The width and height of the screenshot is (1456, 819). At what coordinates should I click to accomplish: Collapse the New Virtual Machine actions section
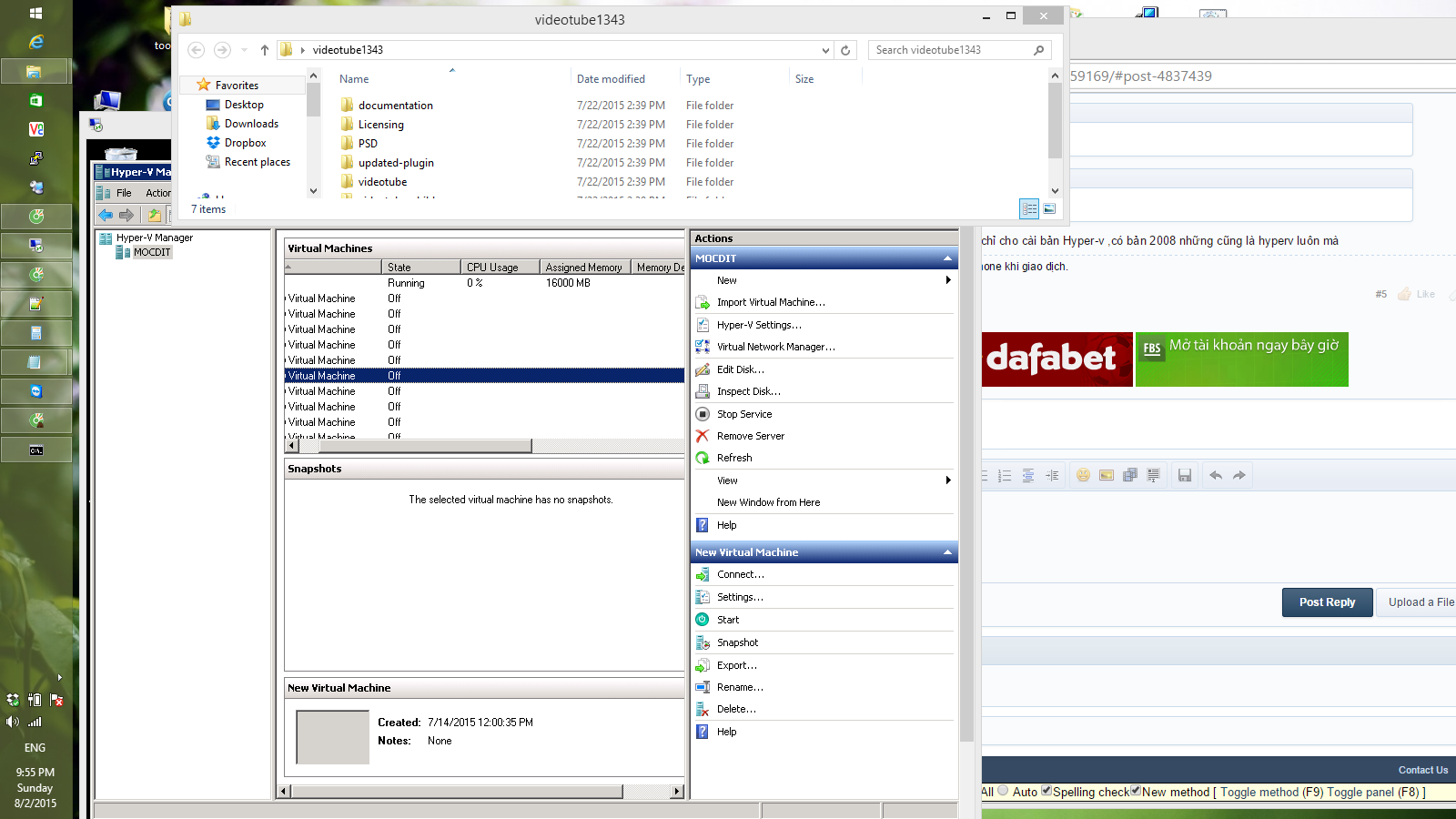point(947,552)
